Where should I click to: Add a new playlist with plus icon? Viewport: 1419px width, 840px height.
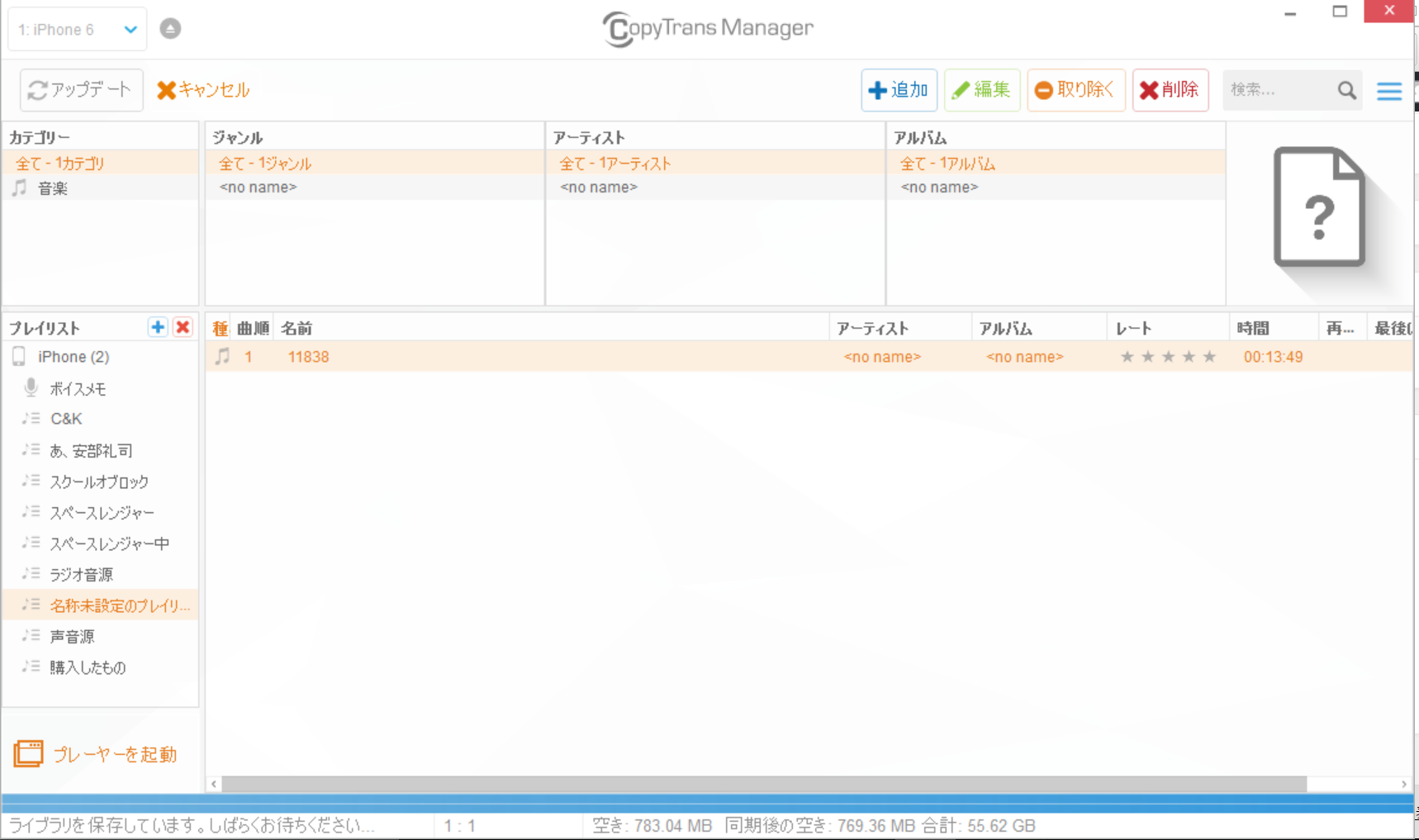[157, 327]
